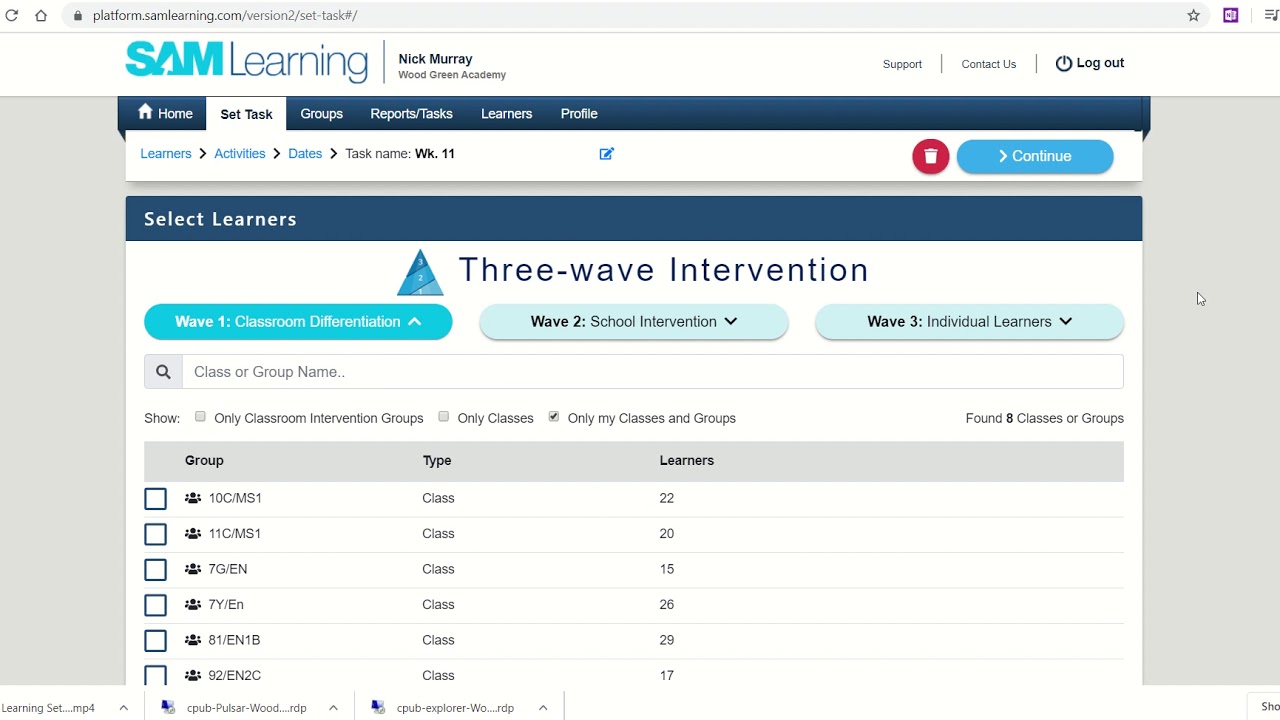Click the group icon beside 7Y/En
Viewport: 1280px width, 720px height.
point(193,605)
